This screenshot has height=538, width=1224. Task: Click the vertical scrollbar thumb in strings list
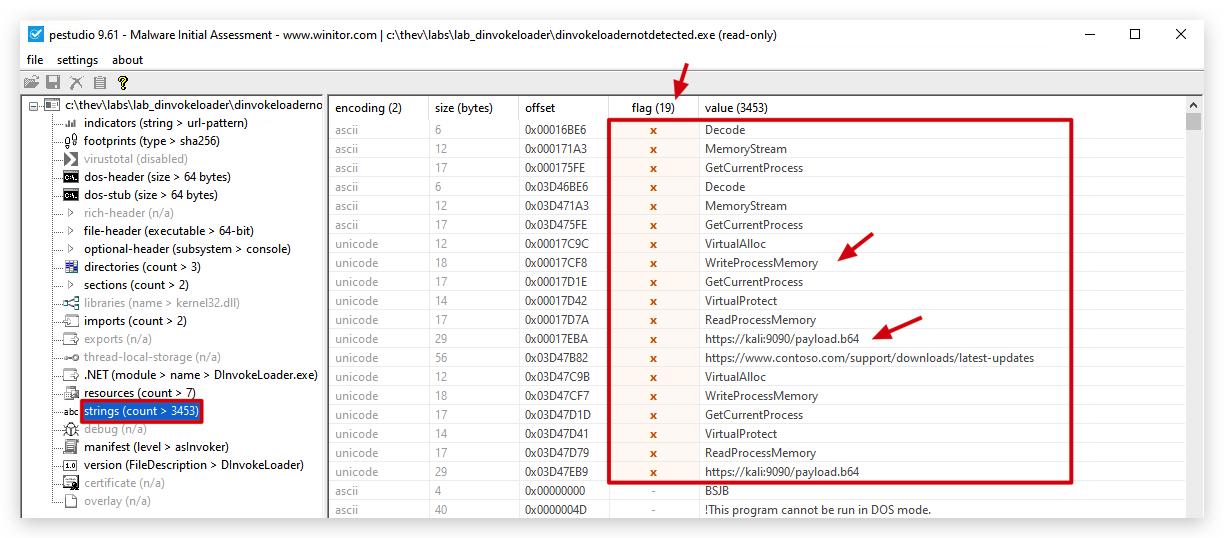(1193, 122)
